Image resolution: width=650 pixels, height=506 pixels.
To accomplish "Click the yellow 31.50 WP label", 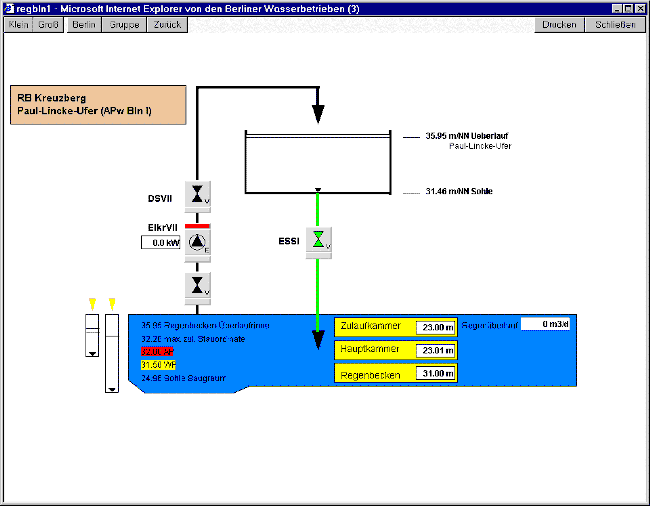I will tap(158, 365).
